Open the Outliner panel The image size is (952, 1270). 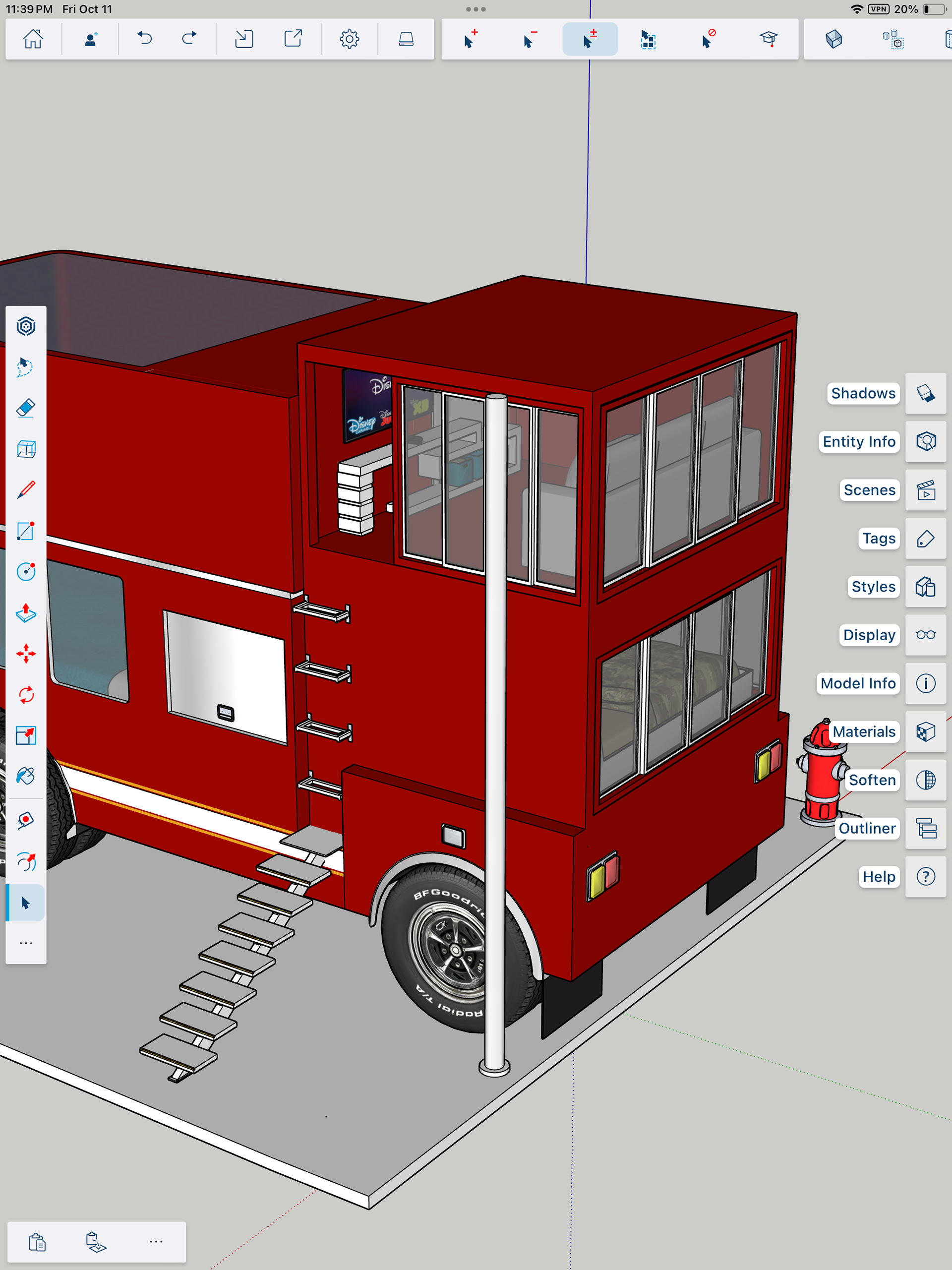coord(926,828)
